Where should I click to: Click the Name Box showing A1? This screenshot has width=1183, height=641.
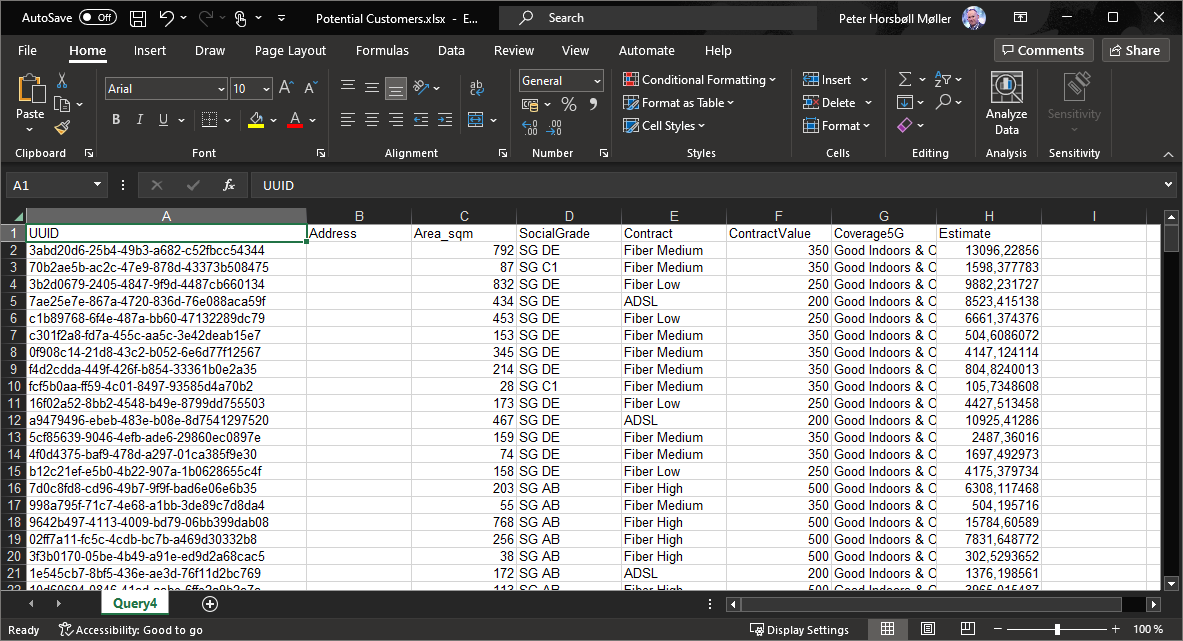[x=50, y=185]
